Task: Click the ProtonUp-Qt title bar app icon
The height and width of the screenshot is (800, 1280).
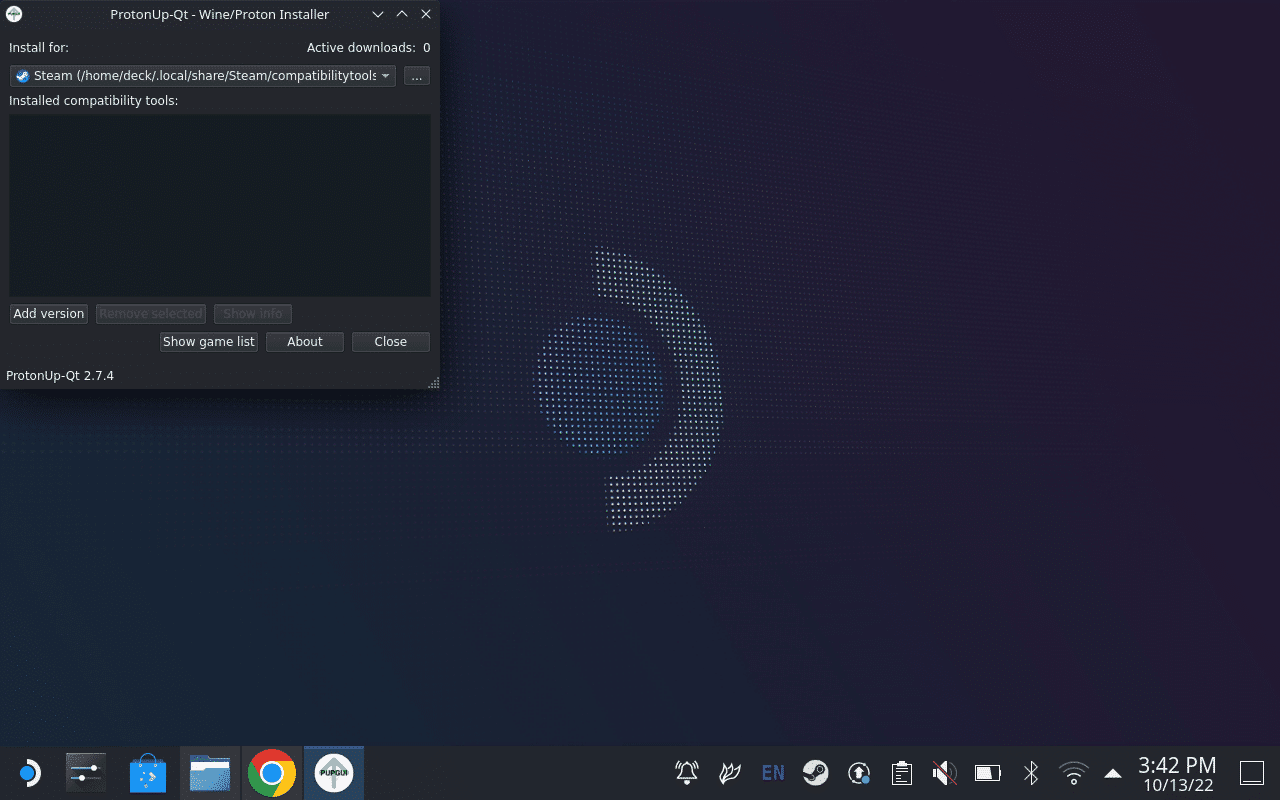Action: point(14,14)
